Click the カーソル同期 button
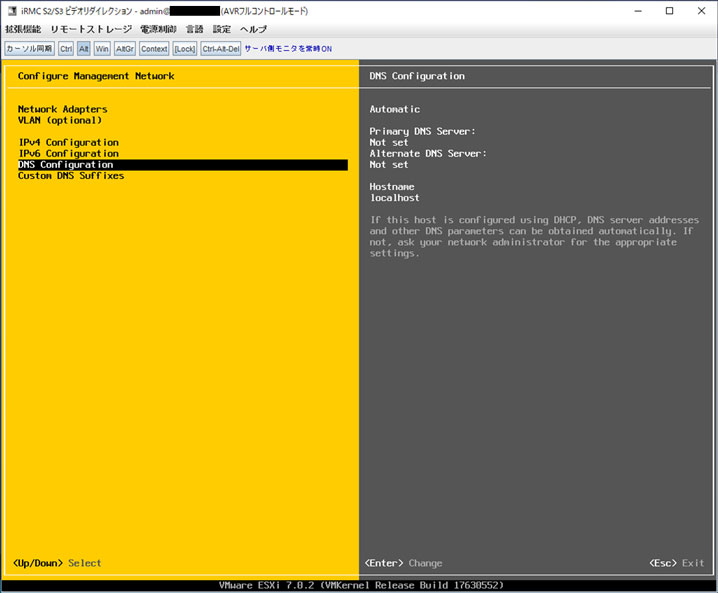This screenshot has width=718, height=593. 29,49
